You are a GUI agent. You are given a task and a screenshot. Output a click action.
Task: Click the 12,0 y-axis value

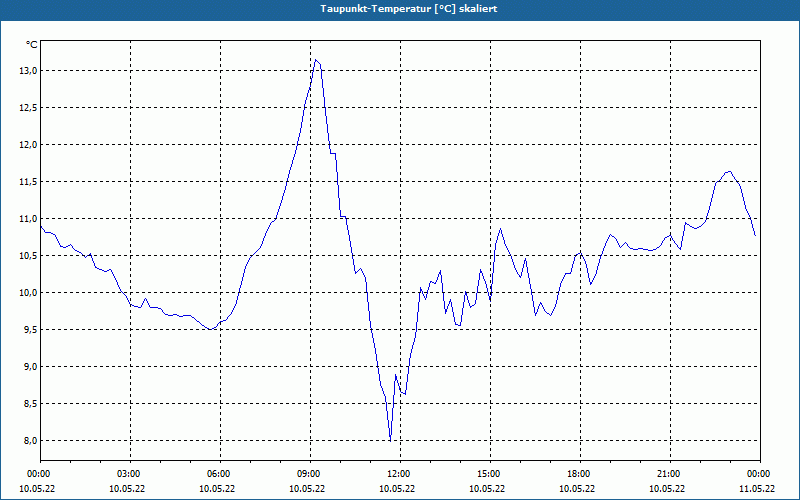29,144
